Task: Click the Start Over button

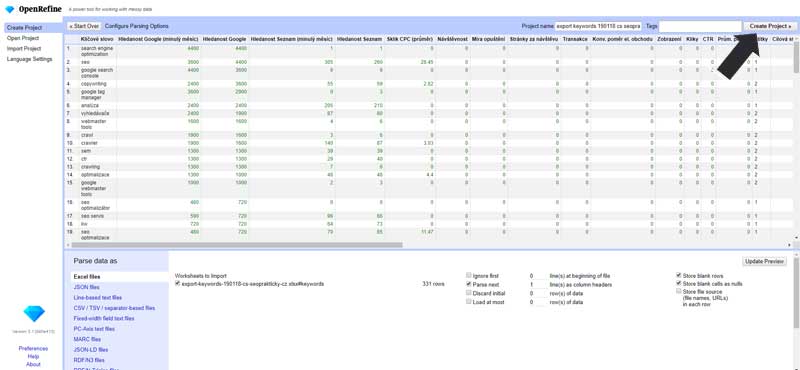Action: [x=84, y=26]
